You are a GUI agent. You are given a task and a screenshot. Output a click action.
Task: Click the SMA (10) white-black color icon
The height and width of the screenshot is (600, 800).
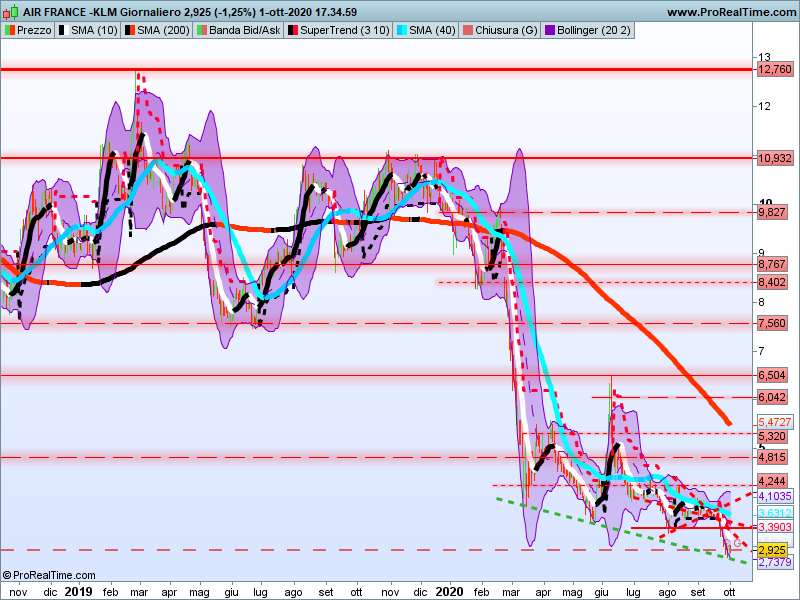tap(64, 30)
